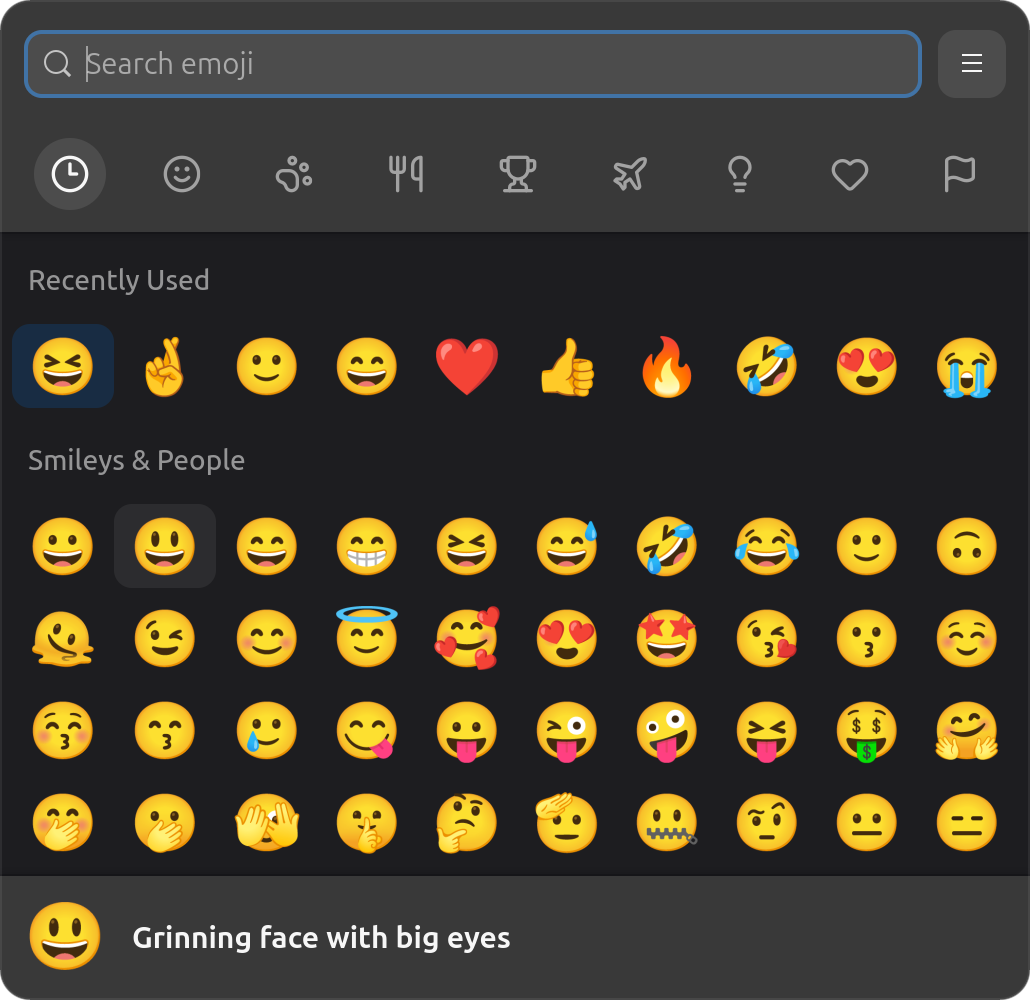Select squinting face with tongue

coord(767,730)
